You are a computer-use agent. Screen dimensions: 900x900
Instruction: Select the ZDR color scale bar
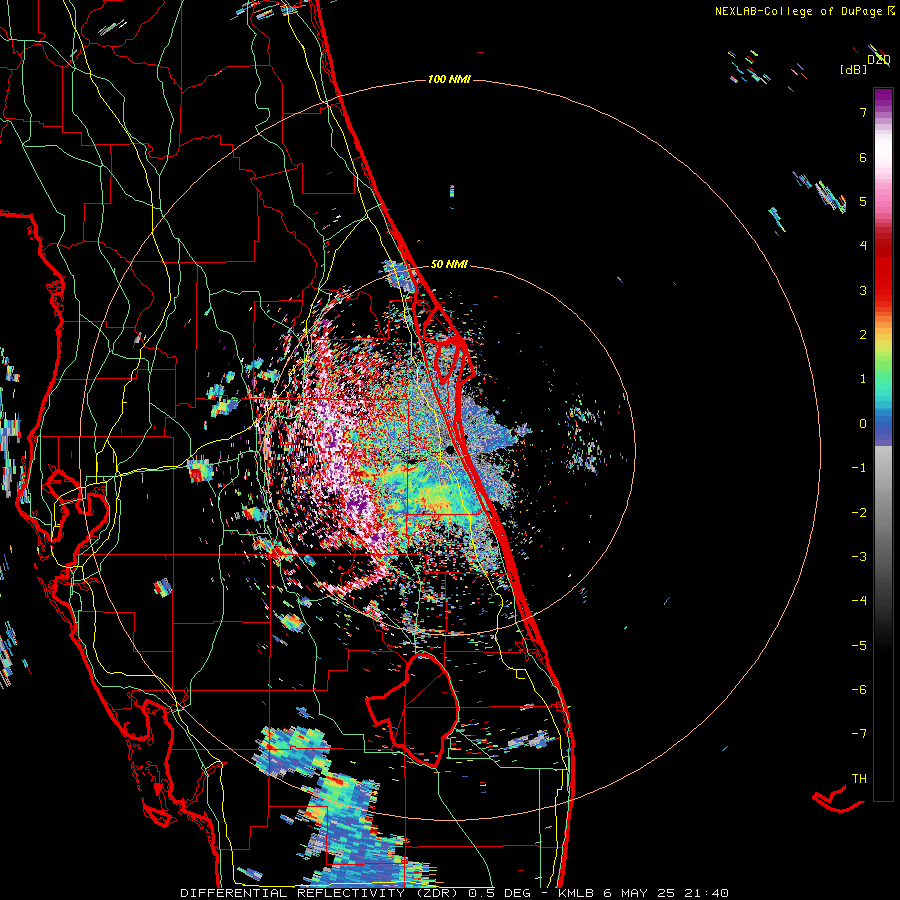tap(883, 444)
